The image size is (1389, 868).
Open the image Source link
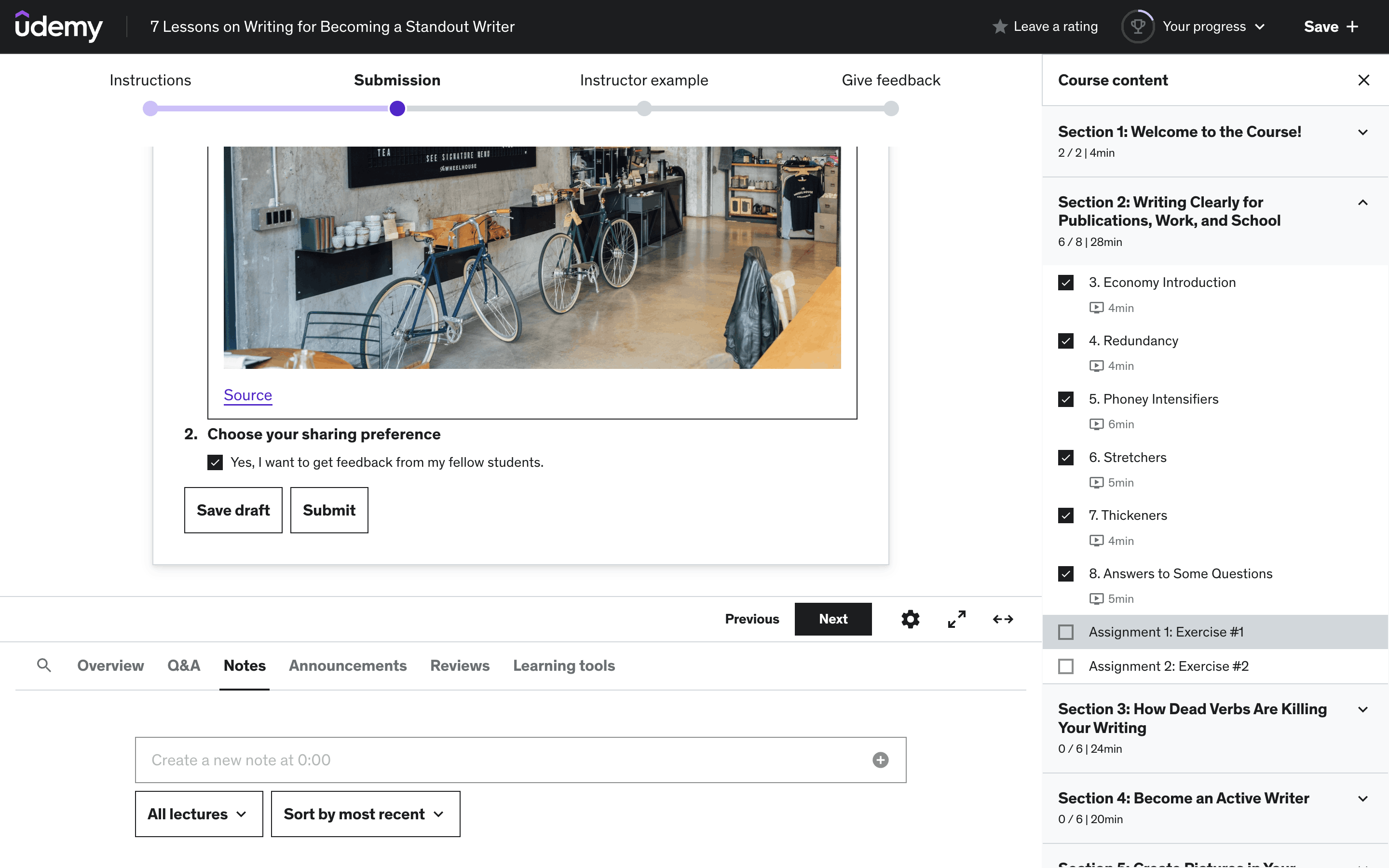tap(248, 395)
